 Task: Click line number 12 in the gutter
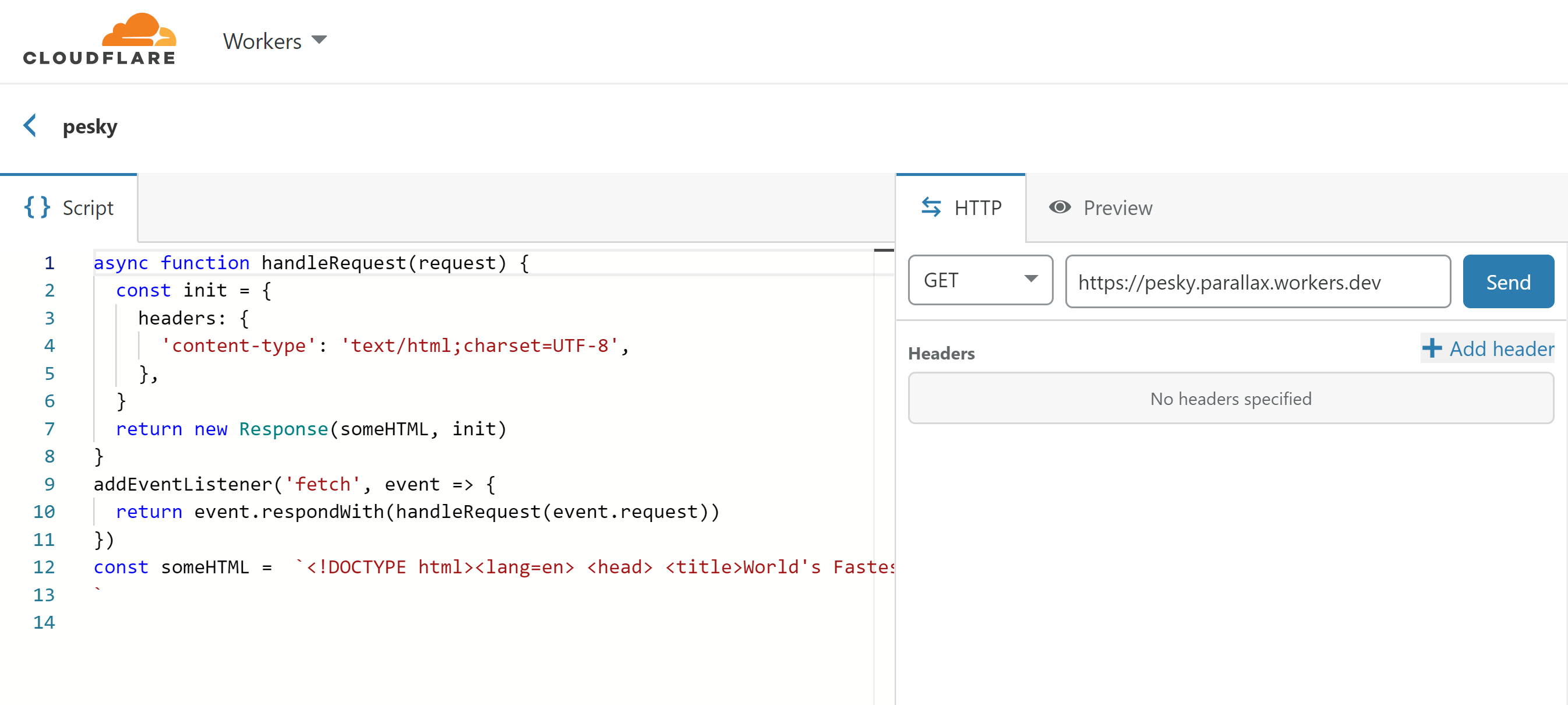pos(44,567)
